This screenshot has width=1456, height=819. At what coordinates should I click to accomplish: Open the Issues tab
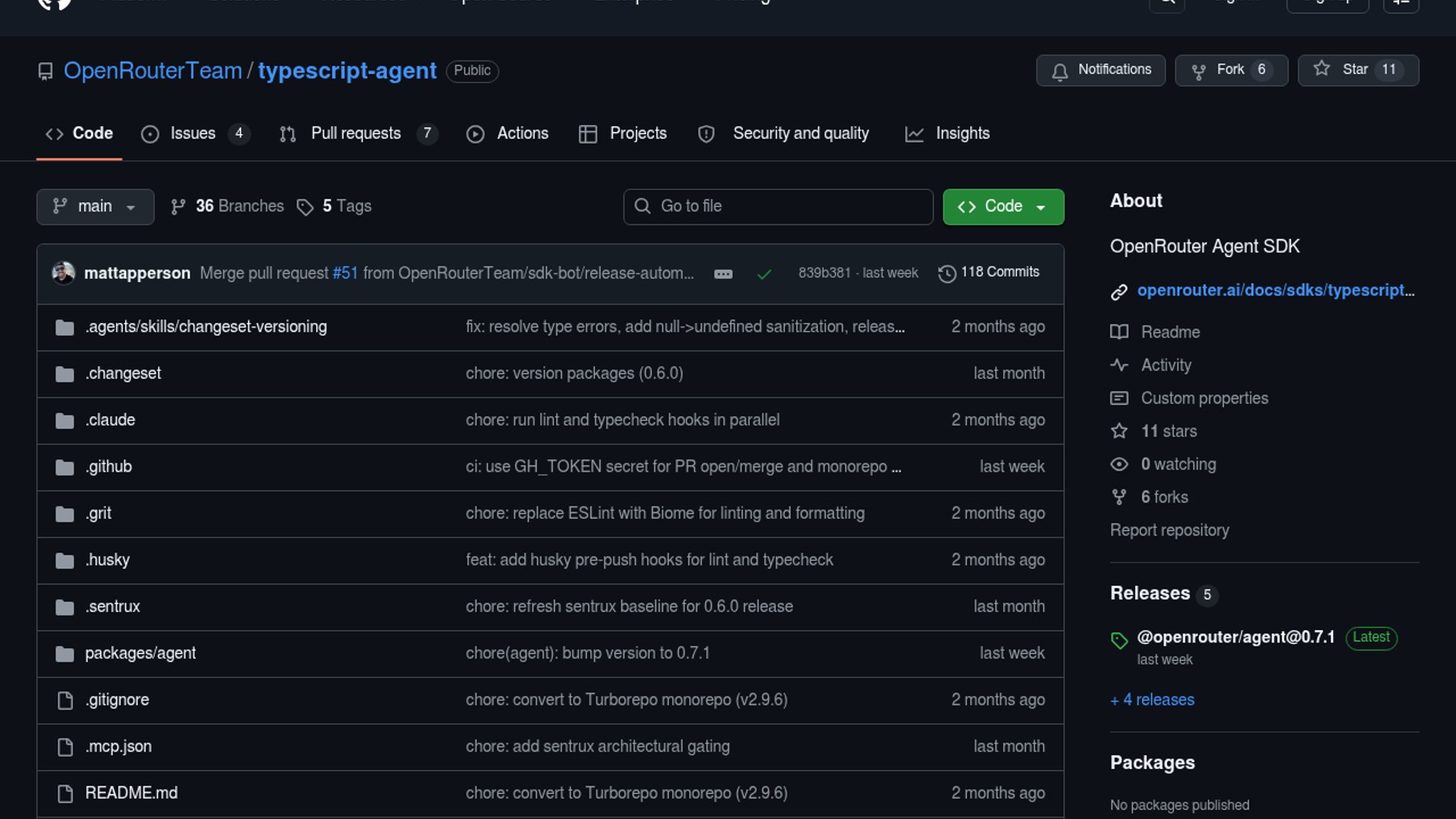coord(195,133)
